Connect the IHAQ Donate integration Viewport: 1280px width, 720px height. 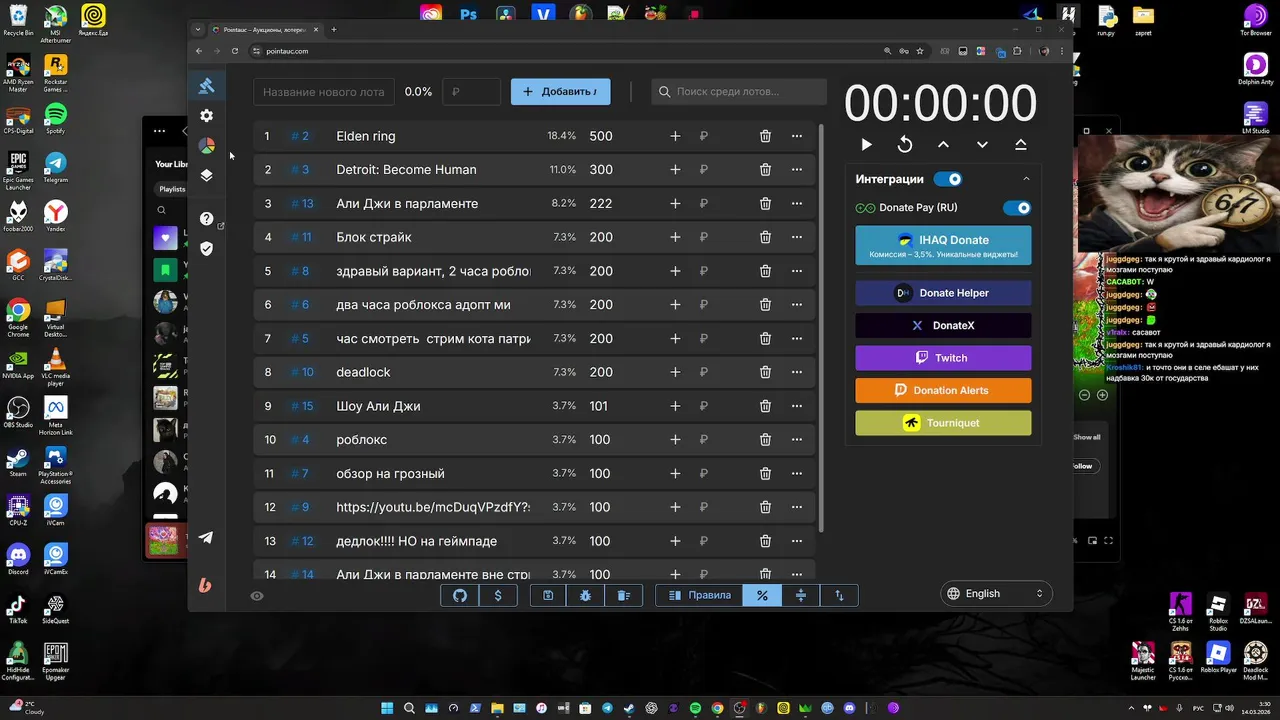click(943, 246)
